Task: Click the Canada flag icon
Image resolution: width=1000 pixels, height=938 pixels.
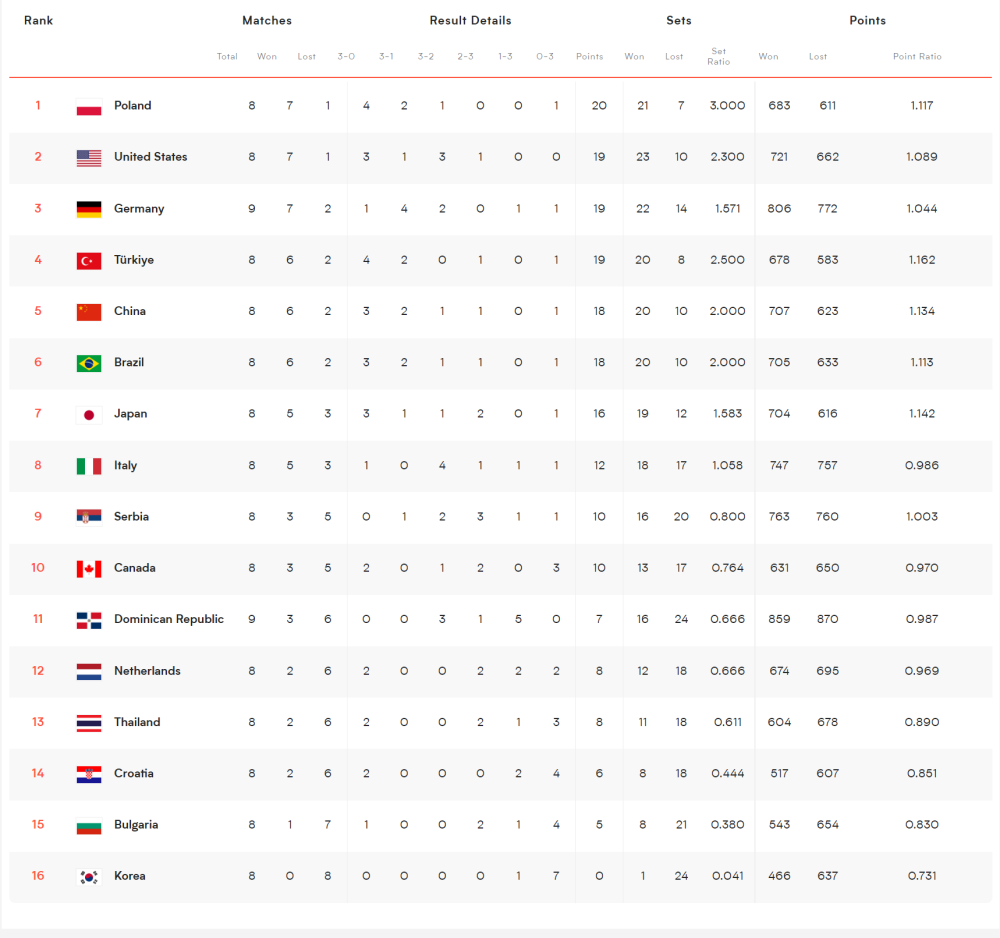Action: click(89, 569)
